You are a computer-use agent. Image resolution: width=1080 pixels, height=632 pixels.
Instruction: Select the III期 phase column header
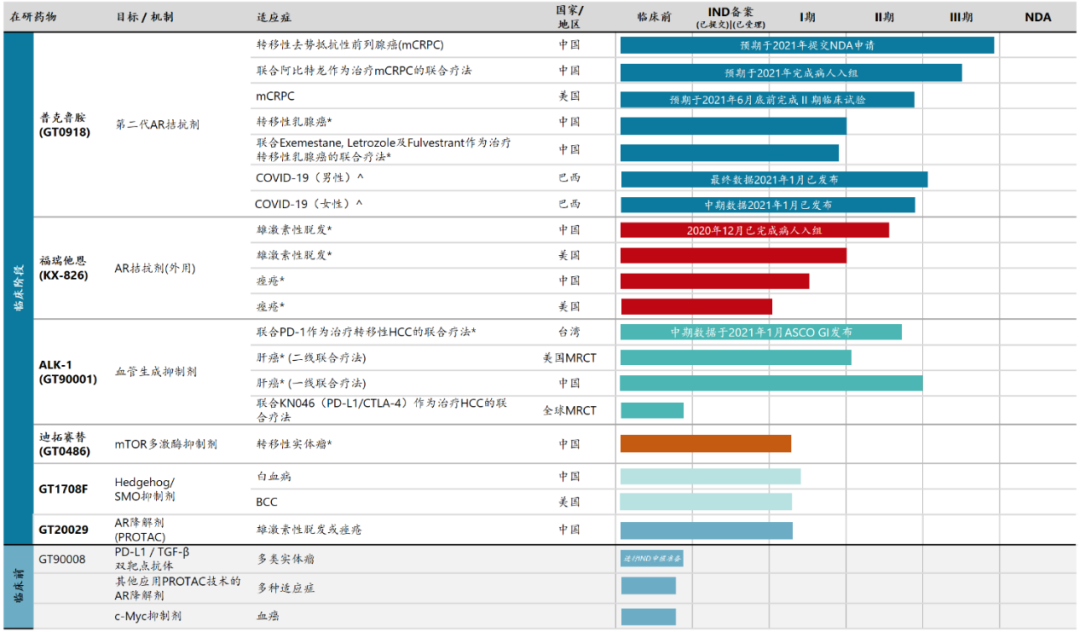point(963,17)
